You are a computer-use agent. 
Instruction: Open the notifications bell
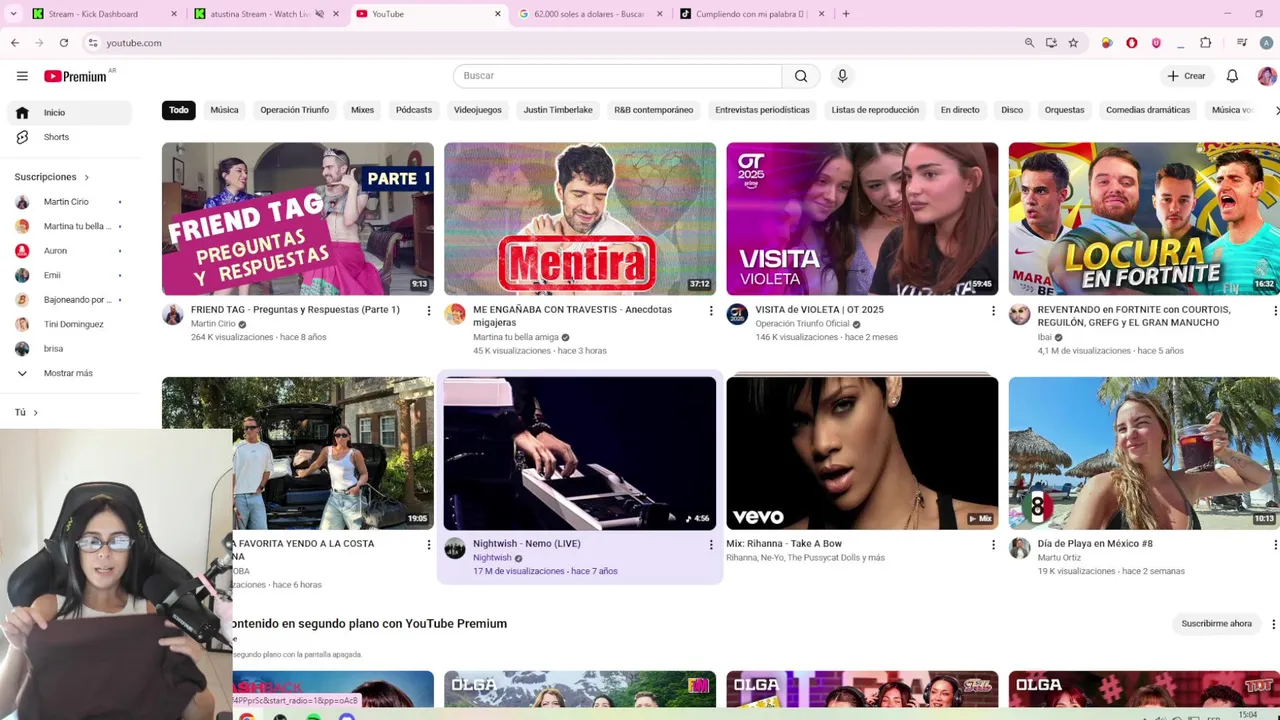tap(1232, 76)
